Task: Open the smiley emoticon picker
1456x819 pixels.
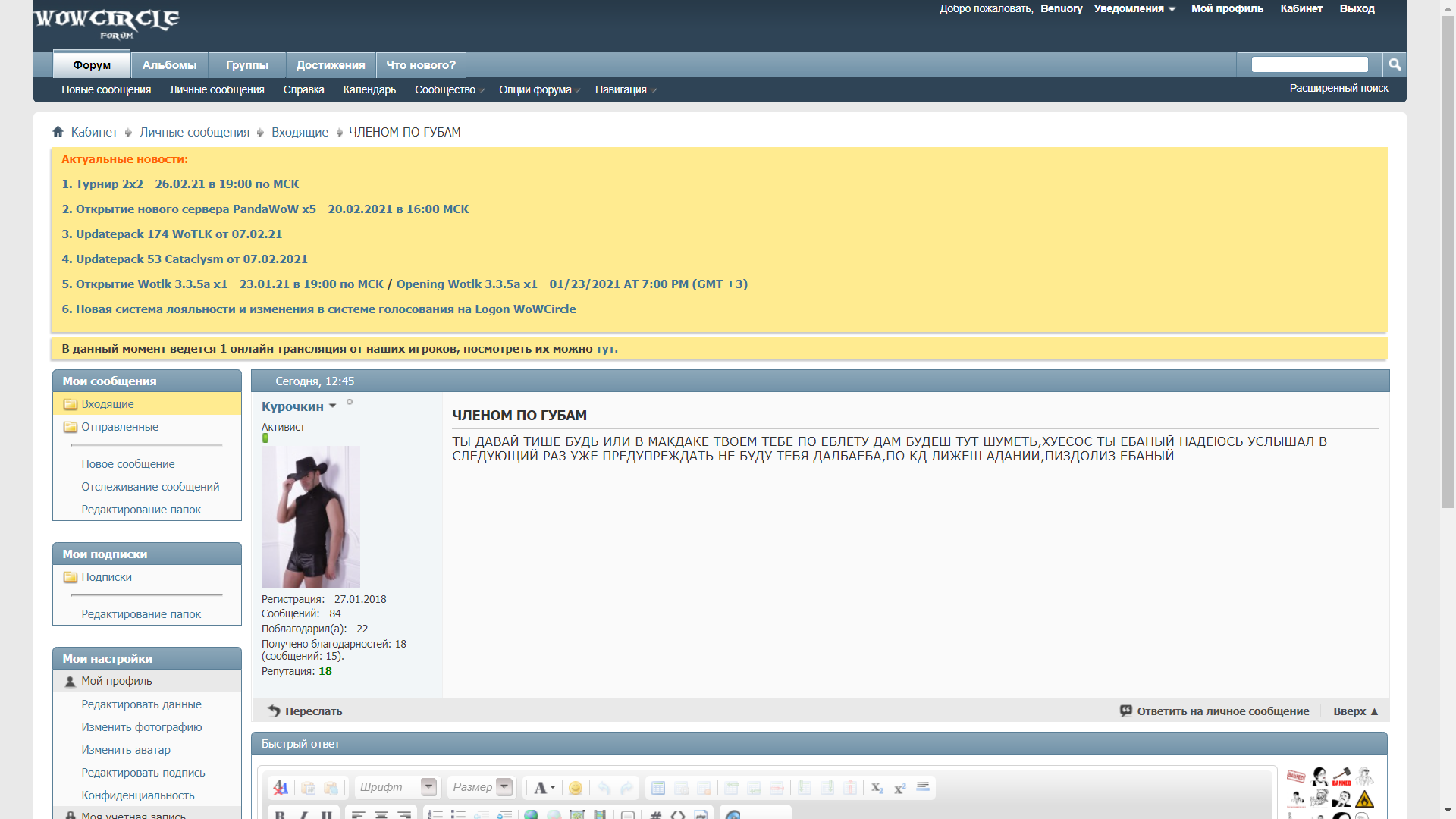Action: pyautogui.click(x=576, y=788)
